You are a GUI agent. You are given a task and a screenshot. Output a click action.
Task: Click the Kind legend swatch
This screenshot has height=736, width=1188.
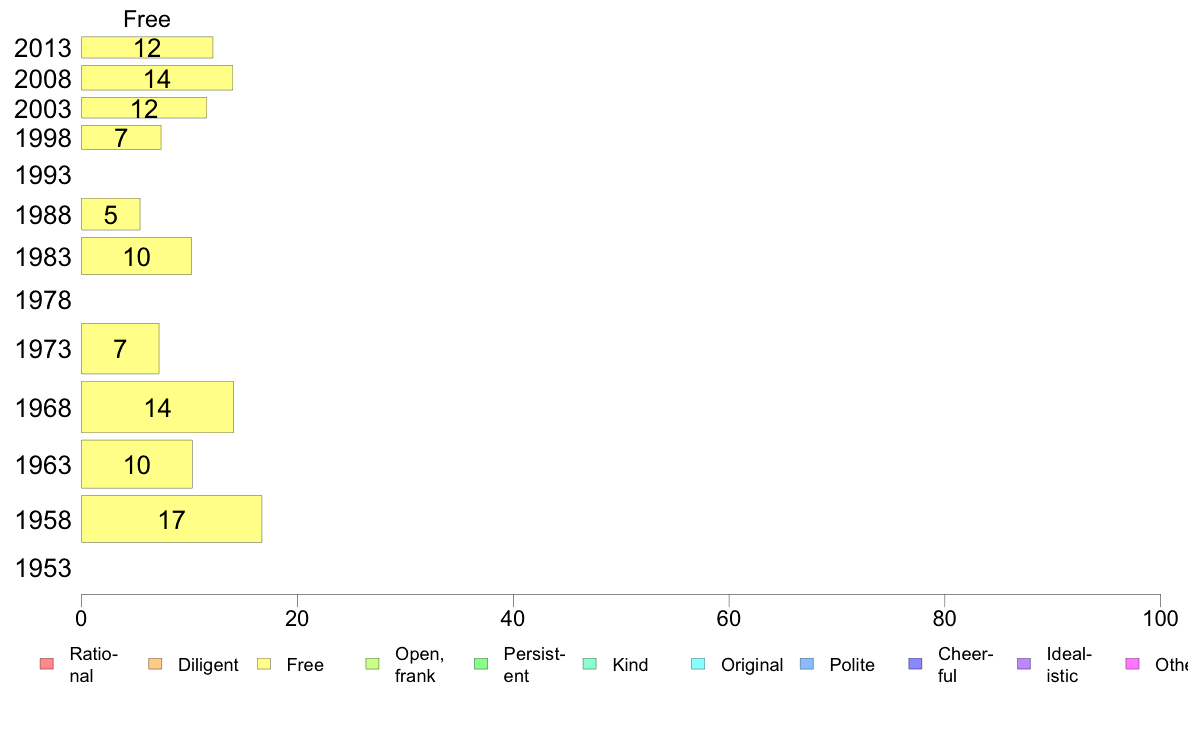pos(589,664)
